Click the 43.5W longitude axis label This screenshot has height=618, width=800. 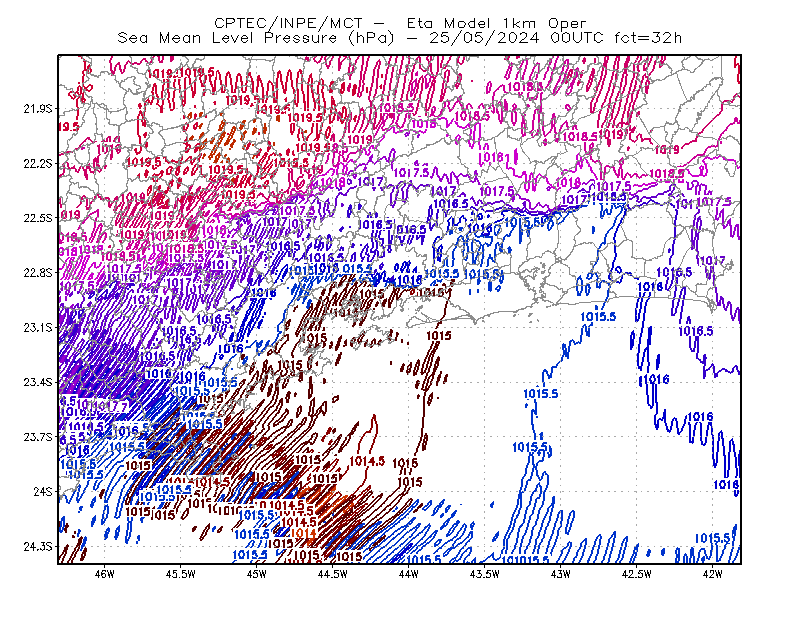[484, 574]
